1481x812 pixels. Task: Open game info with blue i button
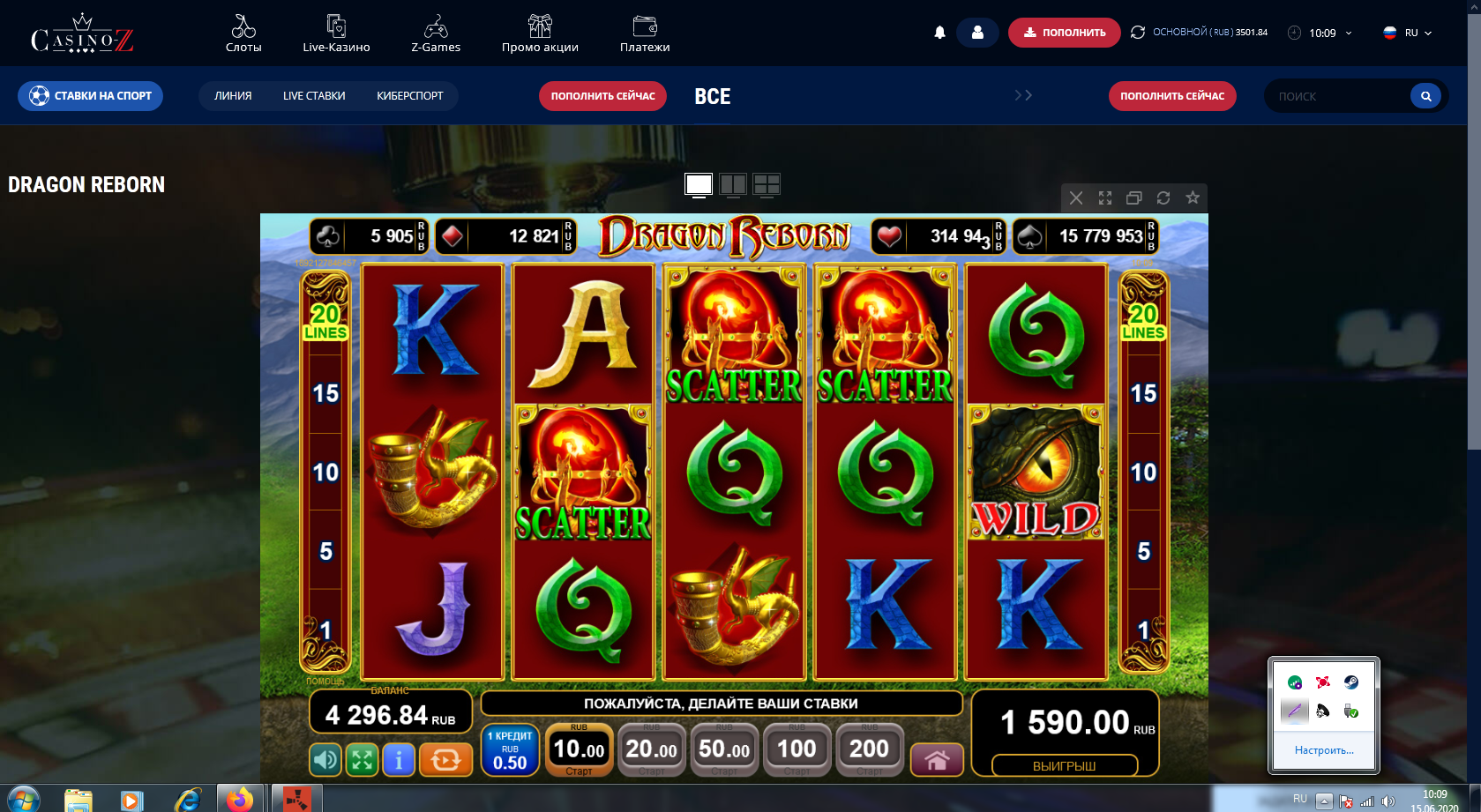399,759
